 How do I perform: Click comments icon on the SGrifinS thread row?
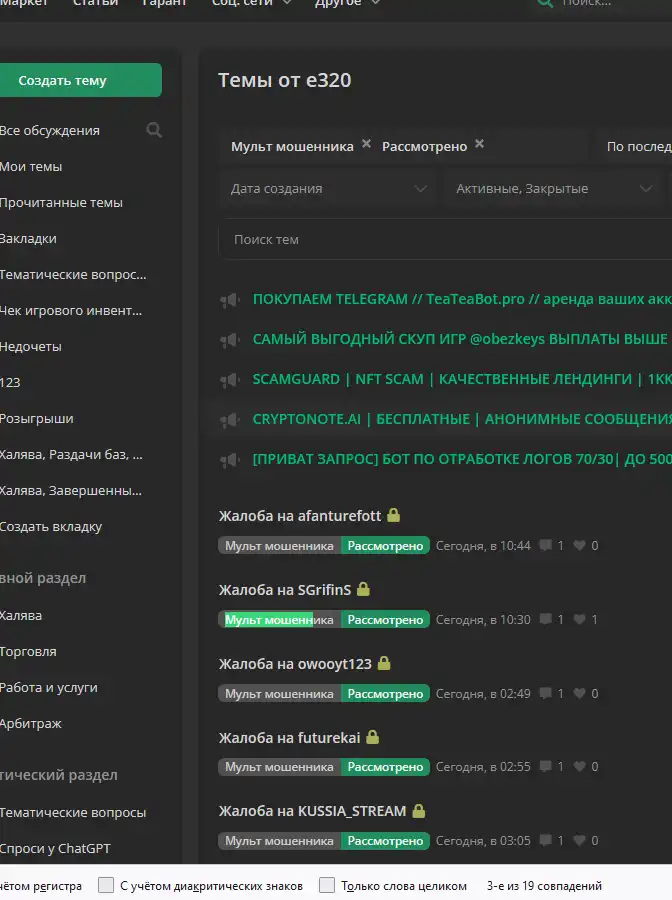546,619
